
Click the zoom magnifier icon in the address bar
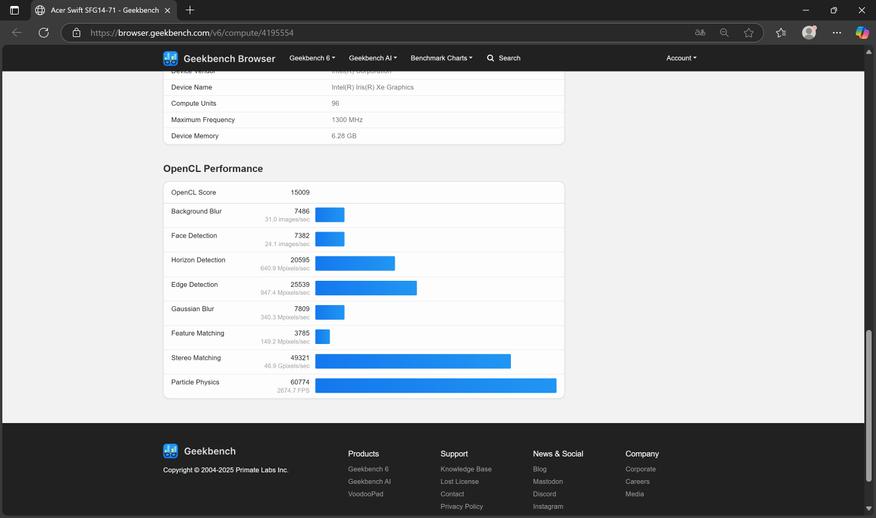(x=724, y=32)
